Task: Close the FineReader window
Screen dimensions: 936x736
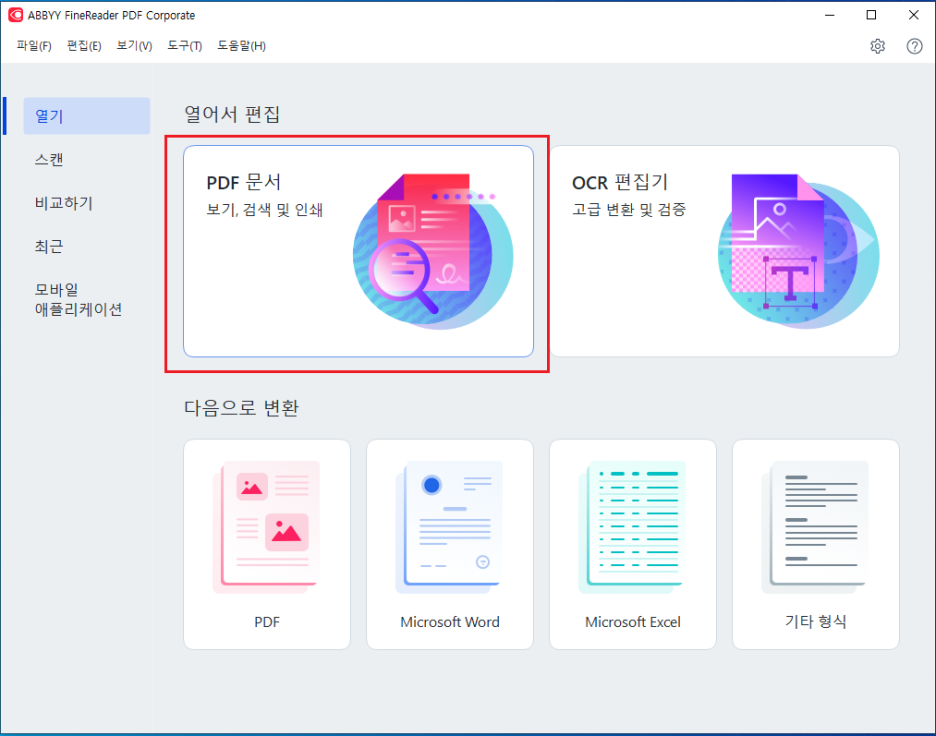Action: click(913, 15)
